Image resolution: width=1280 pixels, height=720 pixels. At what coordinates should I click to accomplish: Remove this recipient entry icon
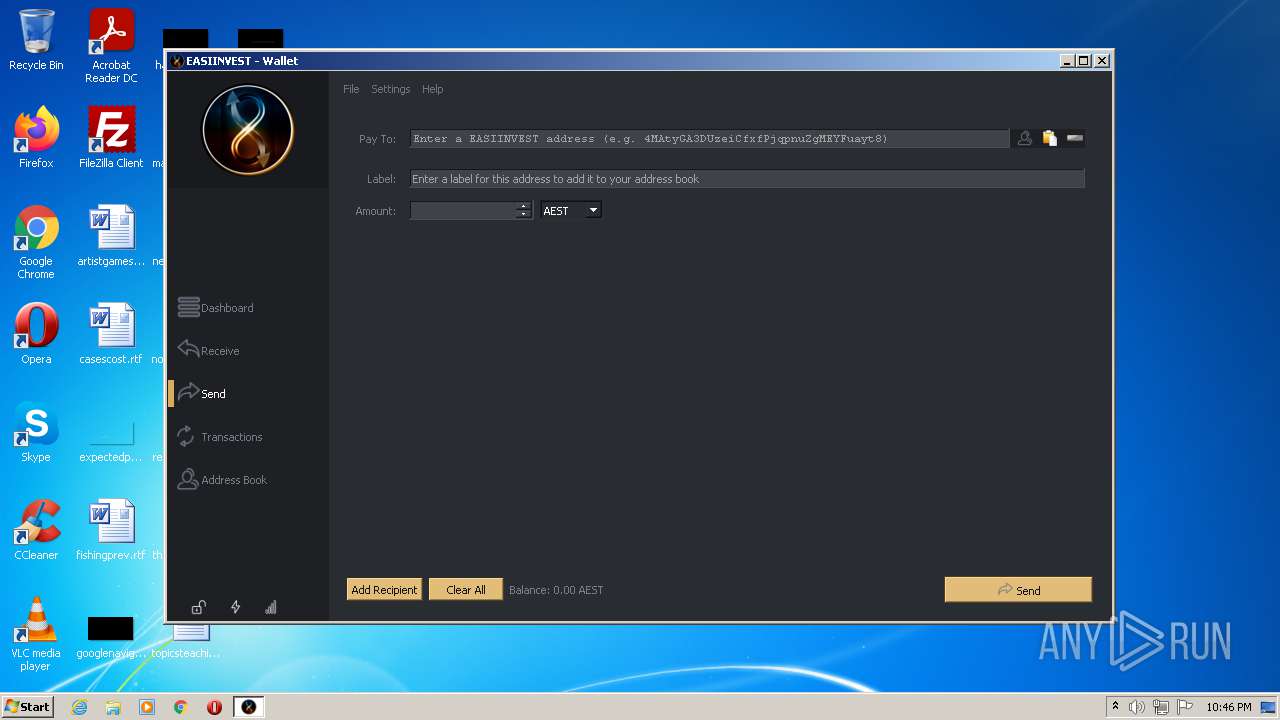tap(1075, 139)
